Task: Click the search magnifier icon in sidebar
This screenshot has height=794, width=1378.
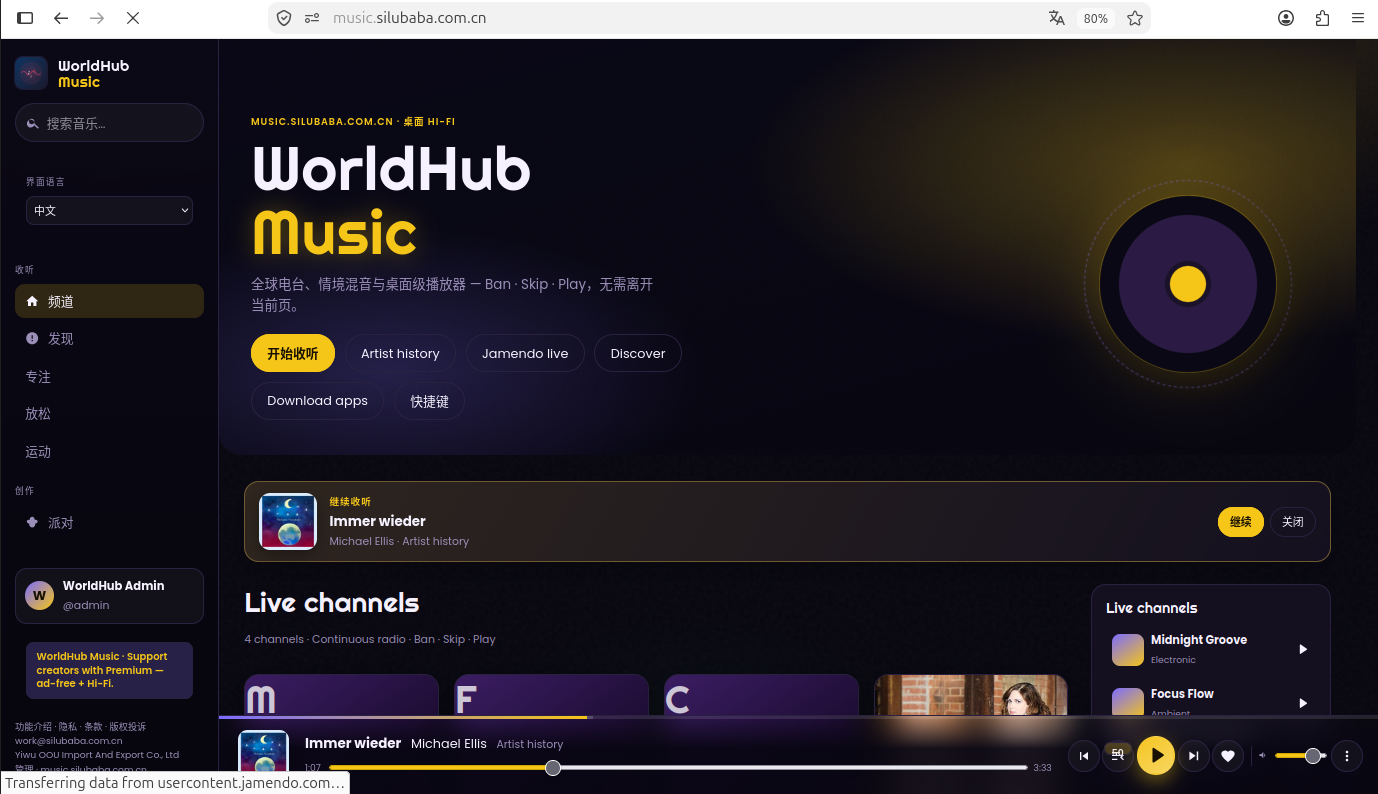Action: [x=33, y=123]
